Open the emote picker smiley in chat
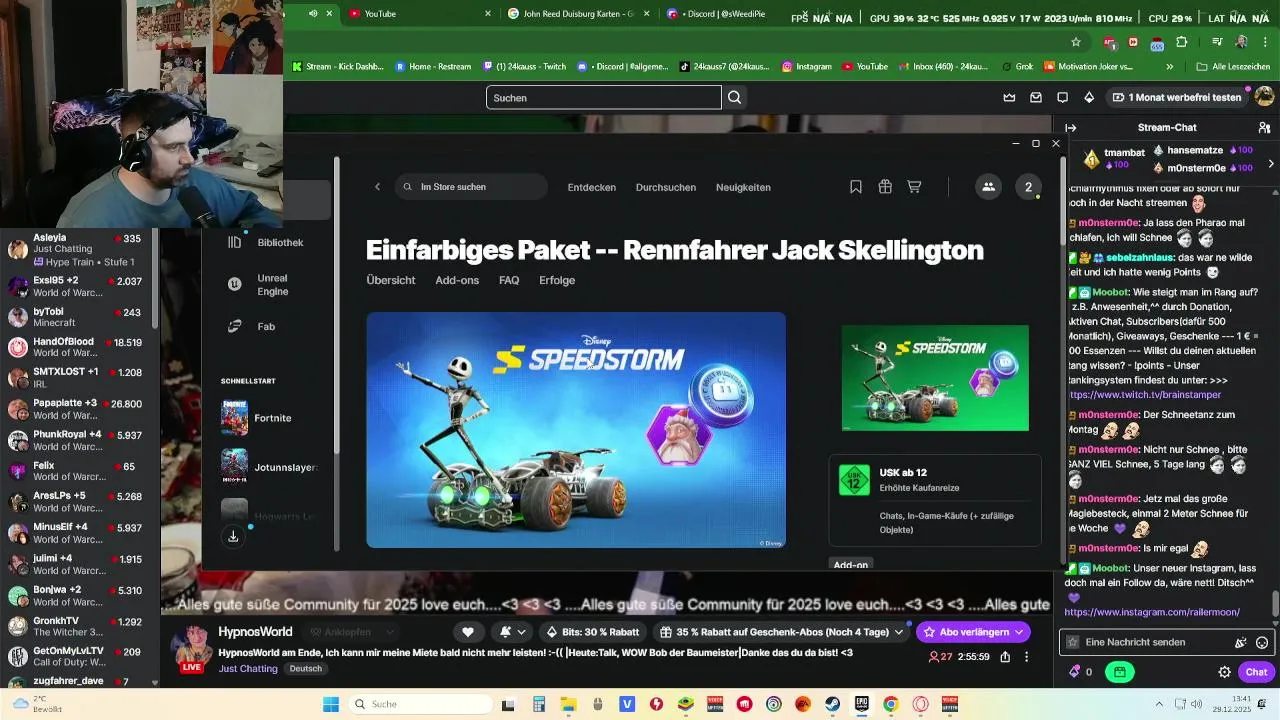This screenshot has width=1280, height=720. click(1262, 642)
